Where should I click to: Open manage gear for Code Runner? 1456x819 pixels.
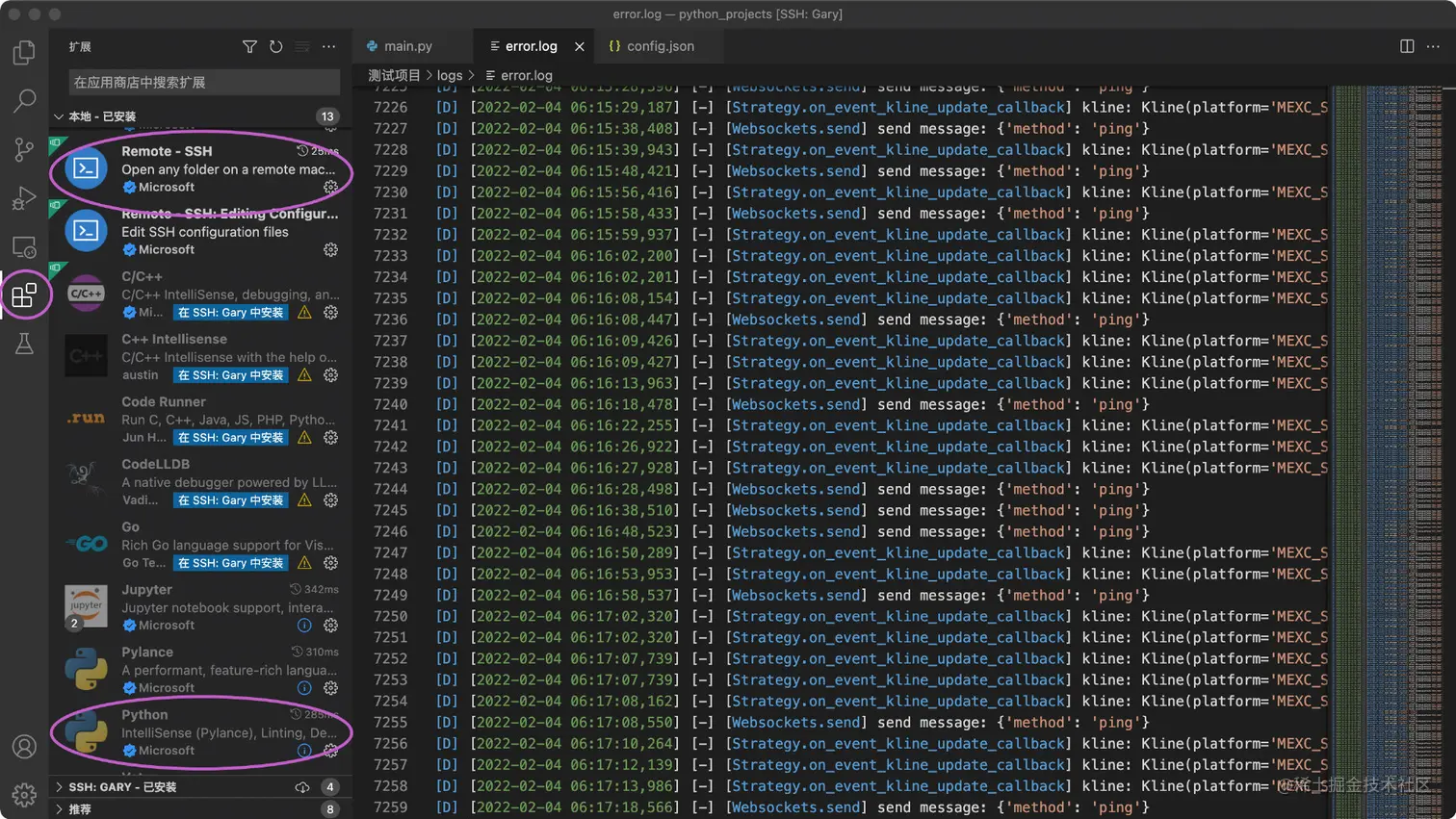pos(330,438)
